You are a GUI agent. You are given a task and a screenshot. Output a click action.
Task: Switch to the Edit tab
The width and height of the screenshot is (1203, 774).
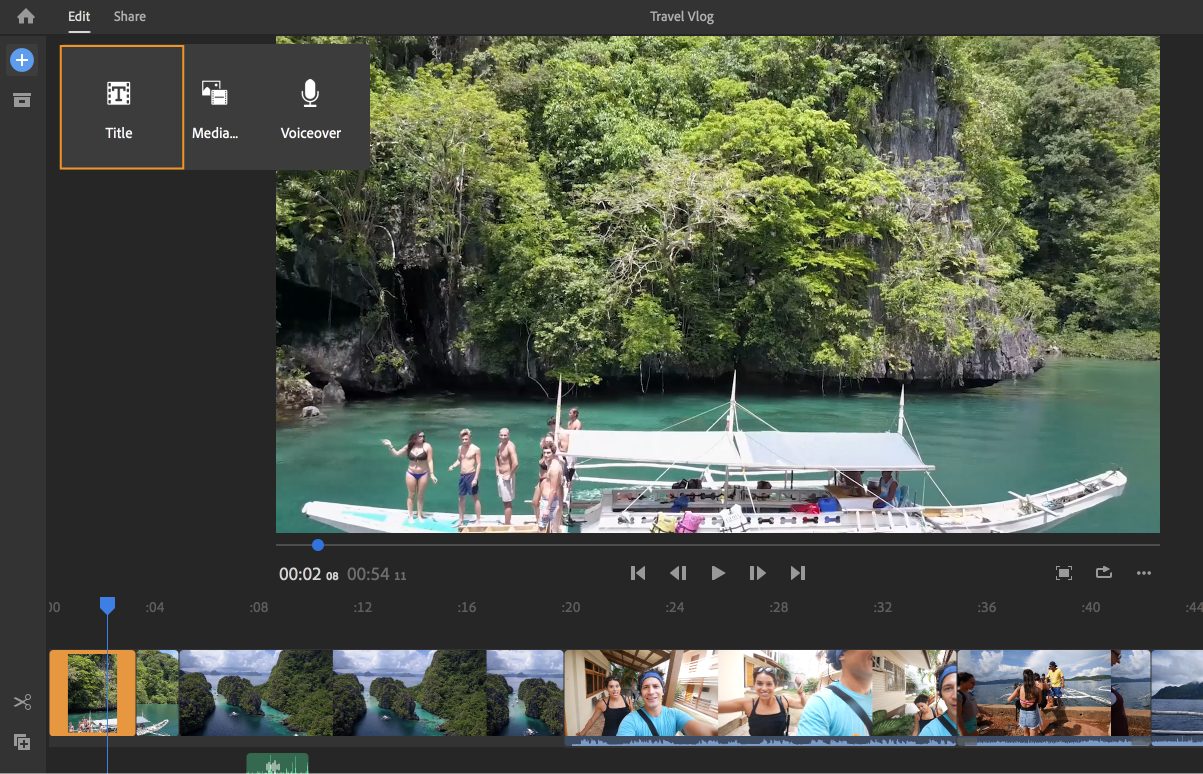pyautogui.click(x=79, y=16)
